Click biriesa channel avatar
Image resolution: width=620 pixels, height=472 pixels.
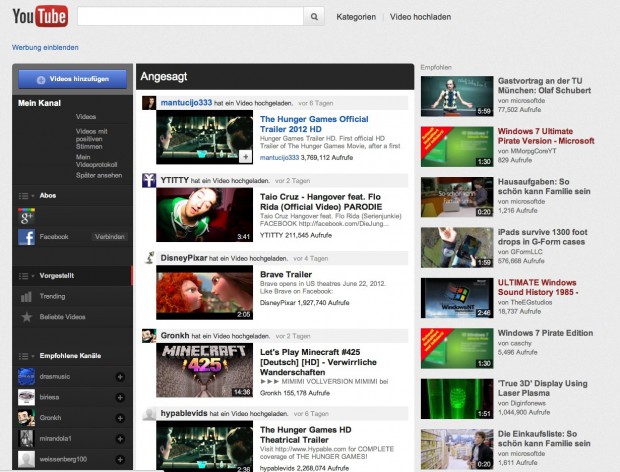26,397
